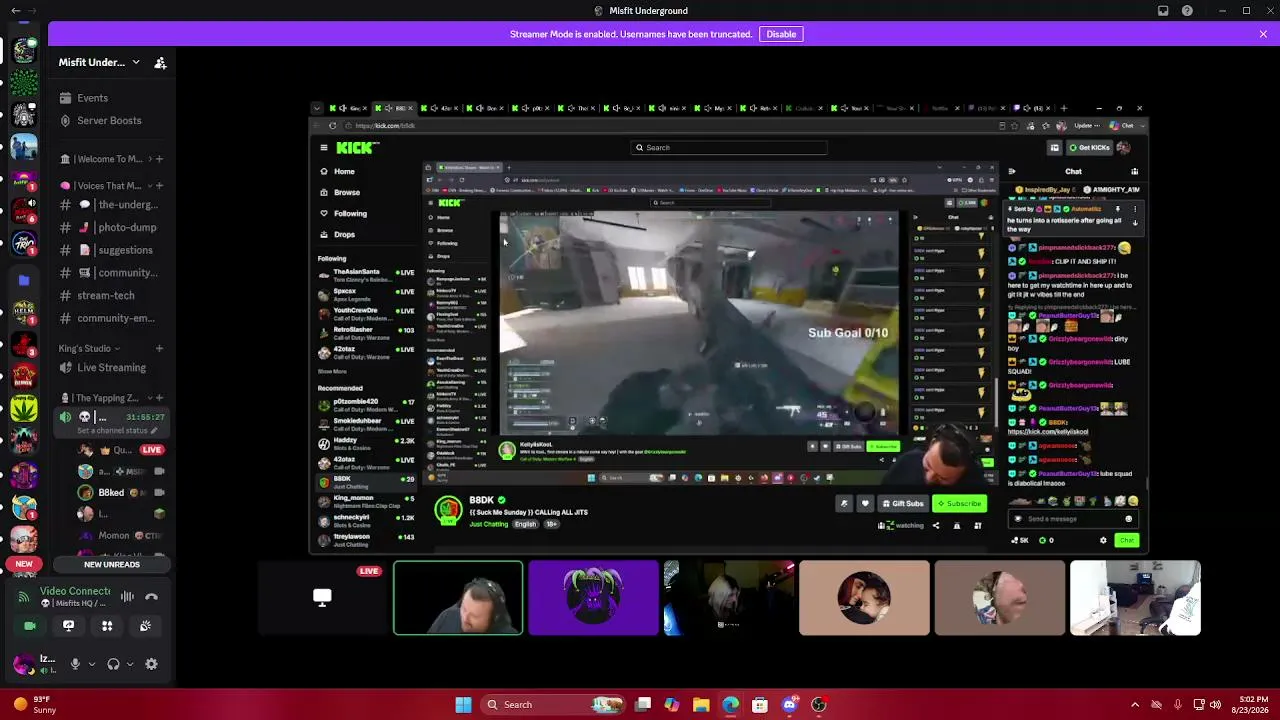Show hidden system tray icons
1280x720 pixels.
(1135, 705)
